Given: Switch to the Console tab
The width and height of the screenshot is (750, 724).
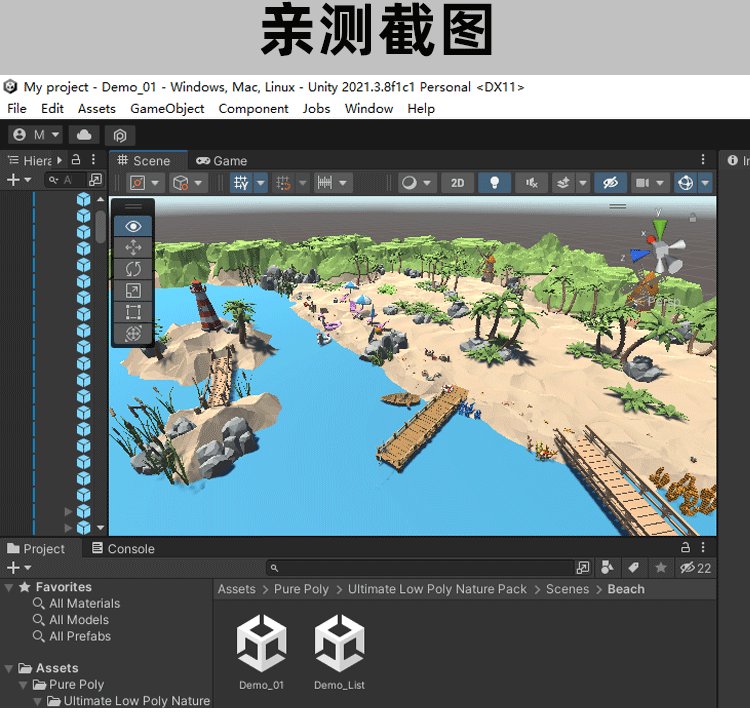Looking at the screenshot, I should pyautogui.click(x=123, y=548).
